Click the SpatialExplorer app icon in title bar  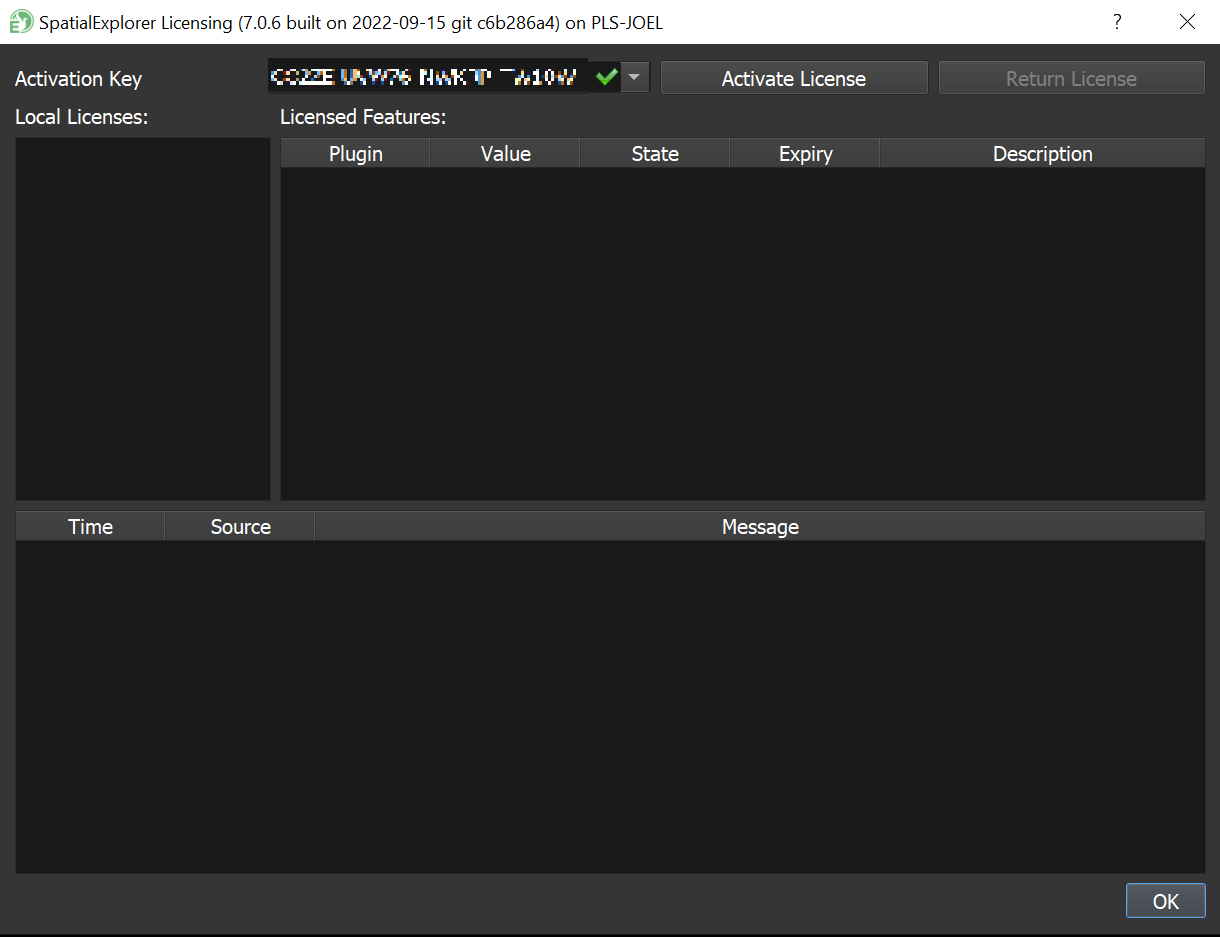tap(20, 22)
